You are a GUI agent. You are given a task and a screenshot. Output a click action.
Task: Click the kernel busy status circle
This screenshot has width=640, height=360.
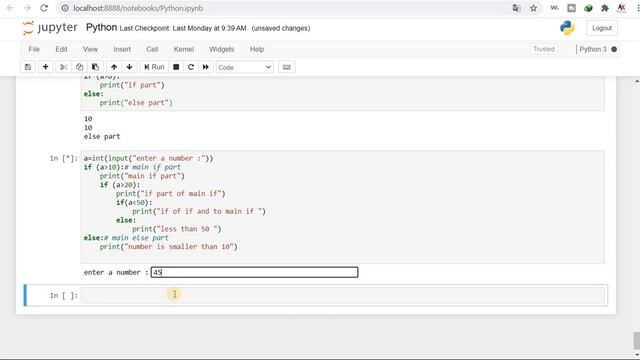pyautogui.click(x=614, y=49)
